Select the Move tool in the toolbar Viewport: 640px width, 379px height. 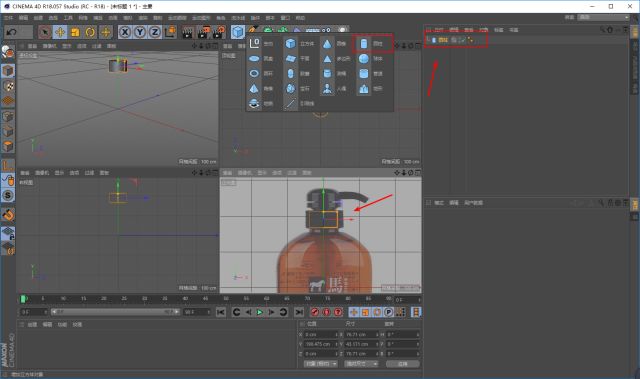click(x=60, y=32)
